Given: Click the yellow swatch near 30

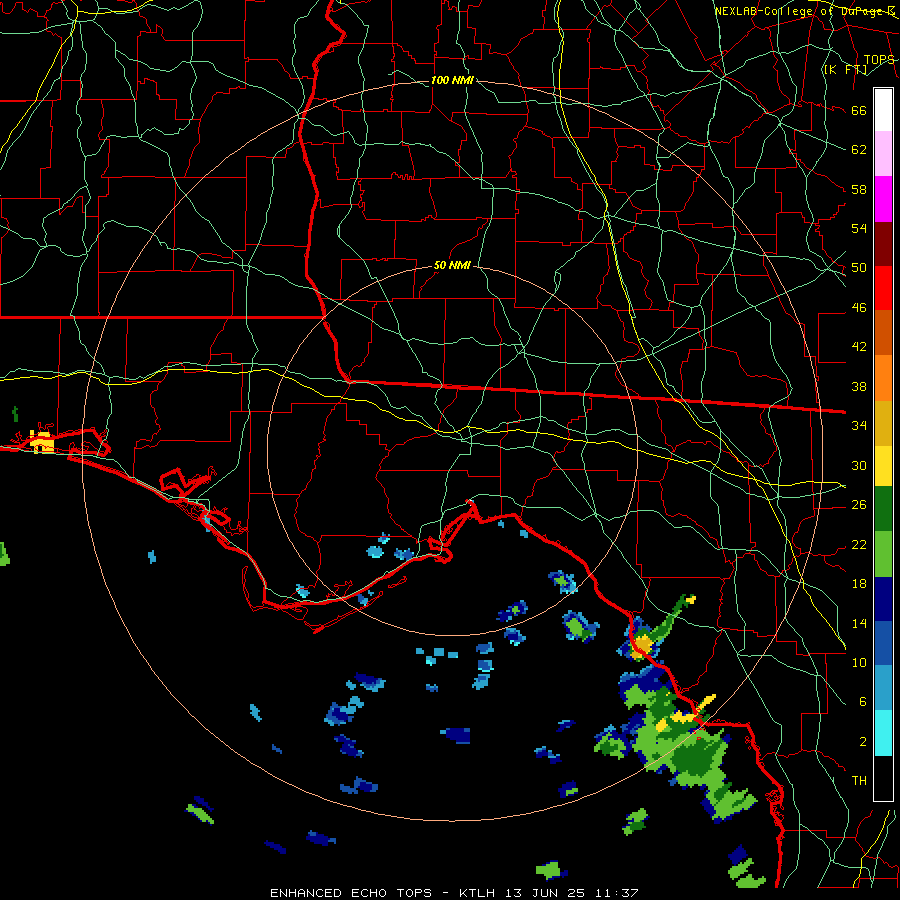Looking at the screenshot, I should 883,466.
